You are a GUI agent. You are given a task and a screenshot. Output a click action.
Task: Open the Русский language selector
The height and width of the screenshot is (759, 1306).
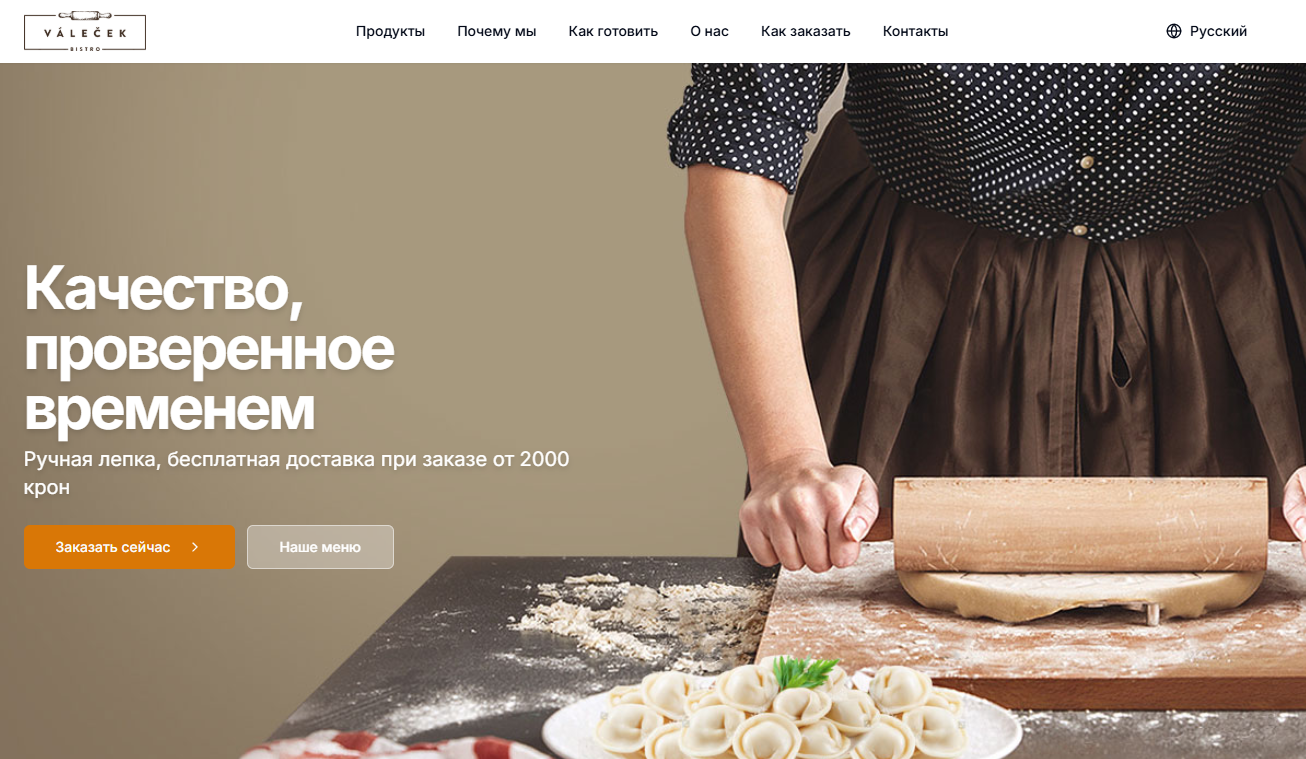point(1207,31)
